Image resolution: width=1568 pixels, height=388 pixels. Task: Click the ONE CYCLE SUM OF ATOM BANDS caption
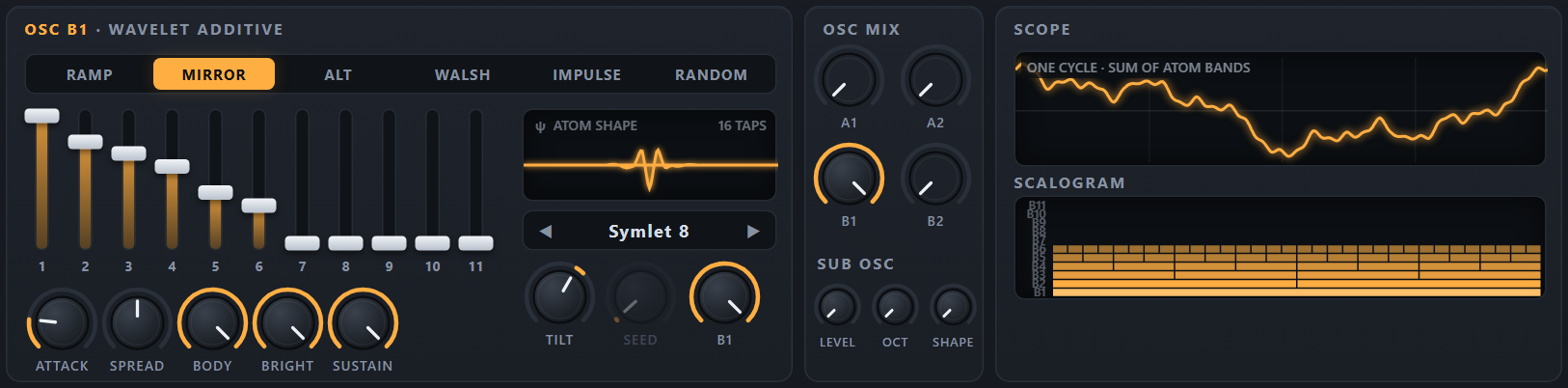(1139, 68)
